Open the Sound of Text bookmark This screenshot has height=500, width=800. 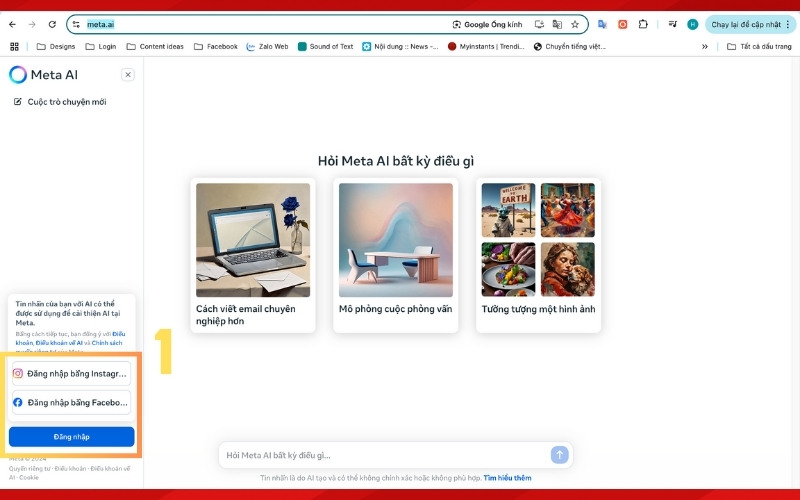(x=326, y=46)
